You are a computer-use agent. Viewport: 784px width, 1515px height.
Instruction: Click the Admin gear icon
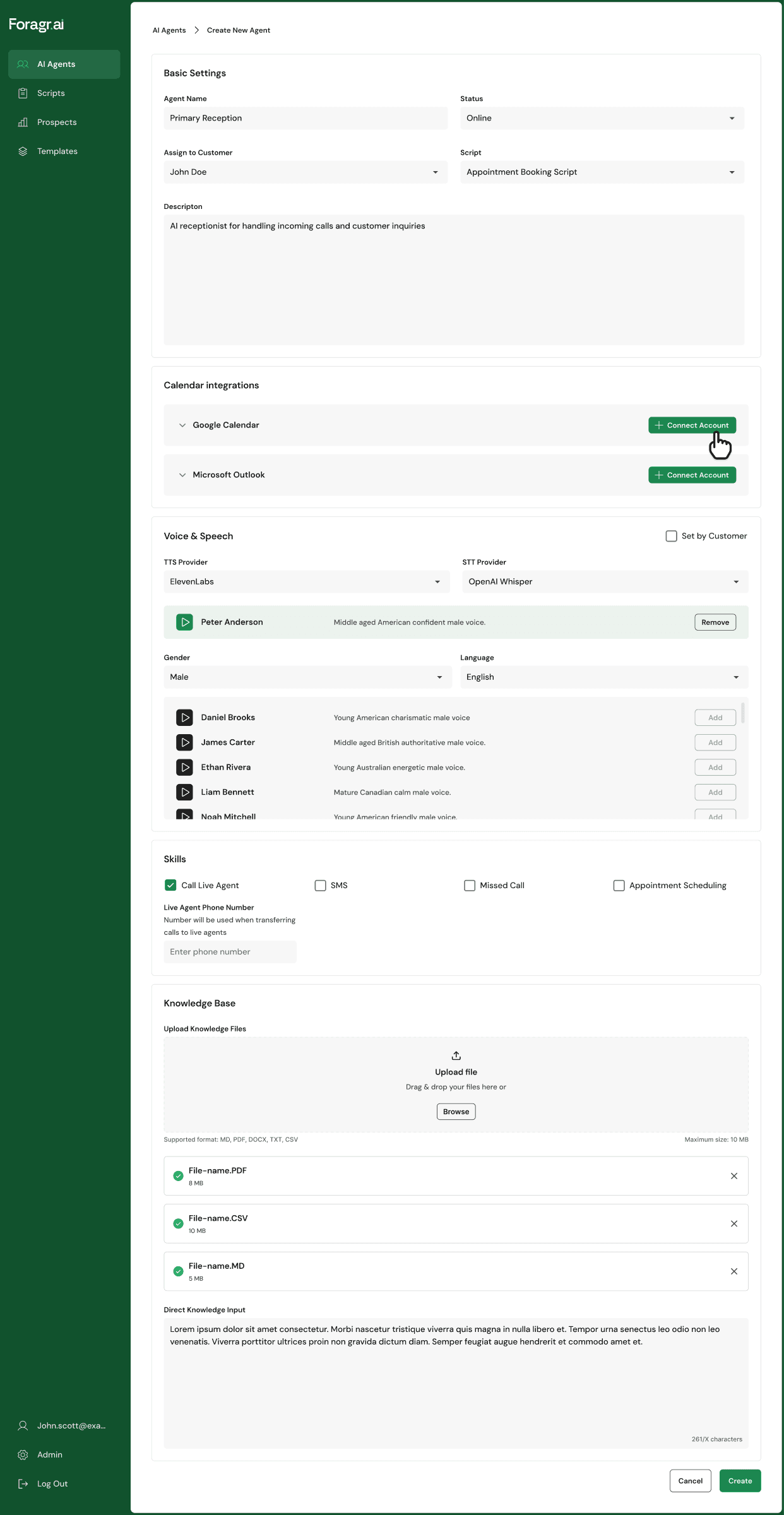pyautogui.click(x=23, y=1454)
